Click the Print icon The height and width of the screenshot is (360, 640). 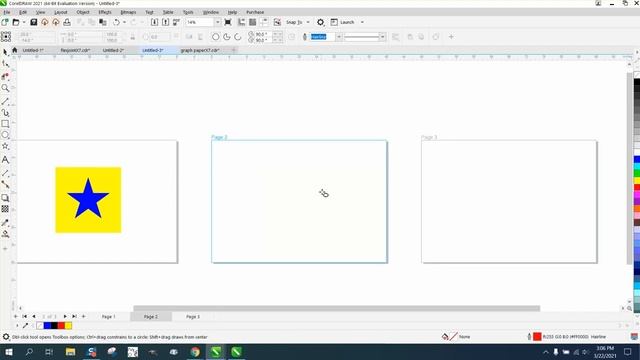[x=67, y=22]
